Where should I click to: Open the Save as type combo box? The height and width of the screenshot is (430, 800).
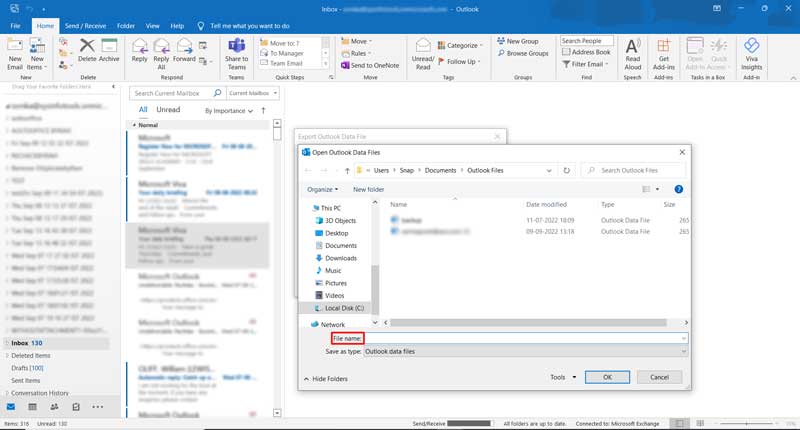pyautogui.click(x=526, y=351)
